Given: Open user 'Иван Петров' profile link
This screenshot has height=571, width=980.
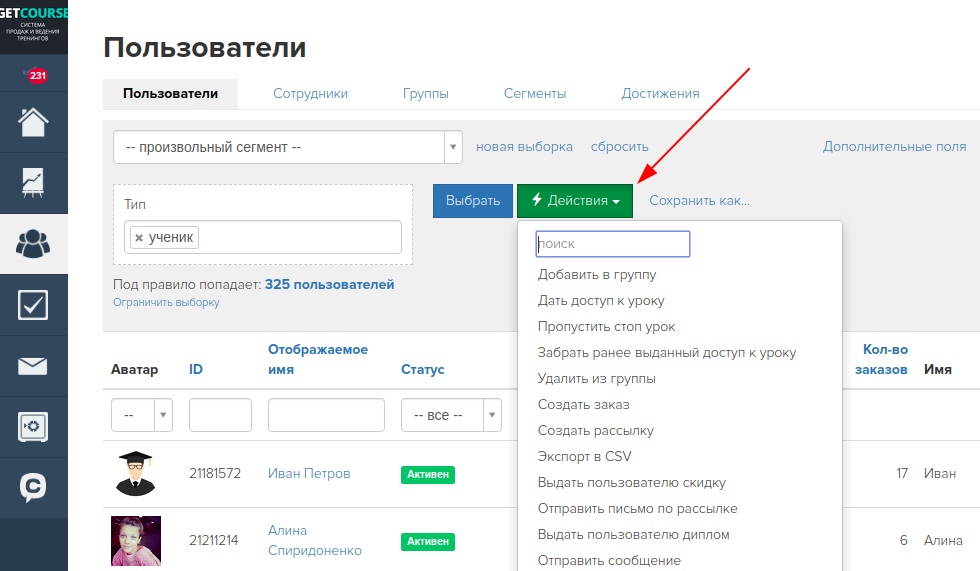Looking at the screenshot, I should (x=309, y=474).
